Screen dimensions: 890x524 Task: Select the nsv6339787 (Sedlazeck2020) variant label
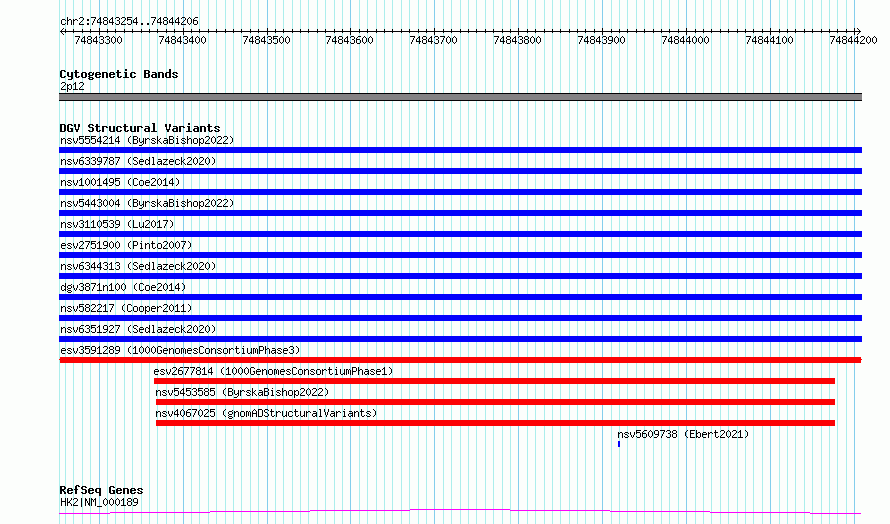[x=137, y=161]
